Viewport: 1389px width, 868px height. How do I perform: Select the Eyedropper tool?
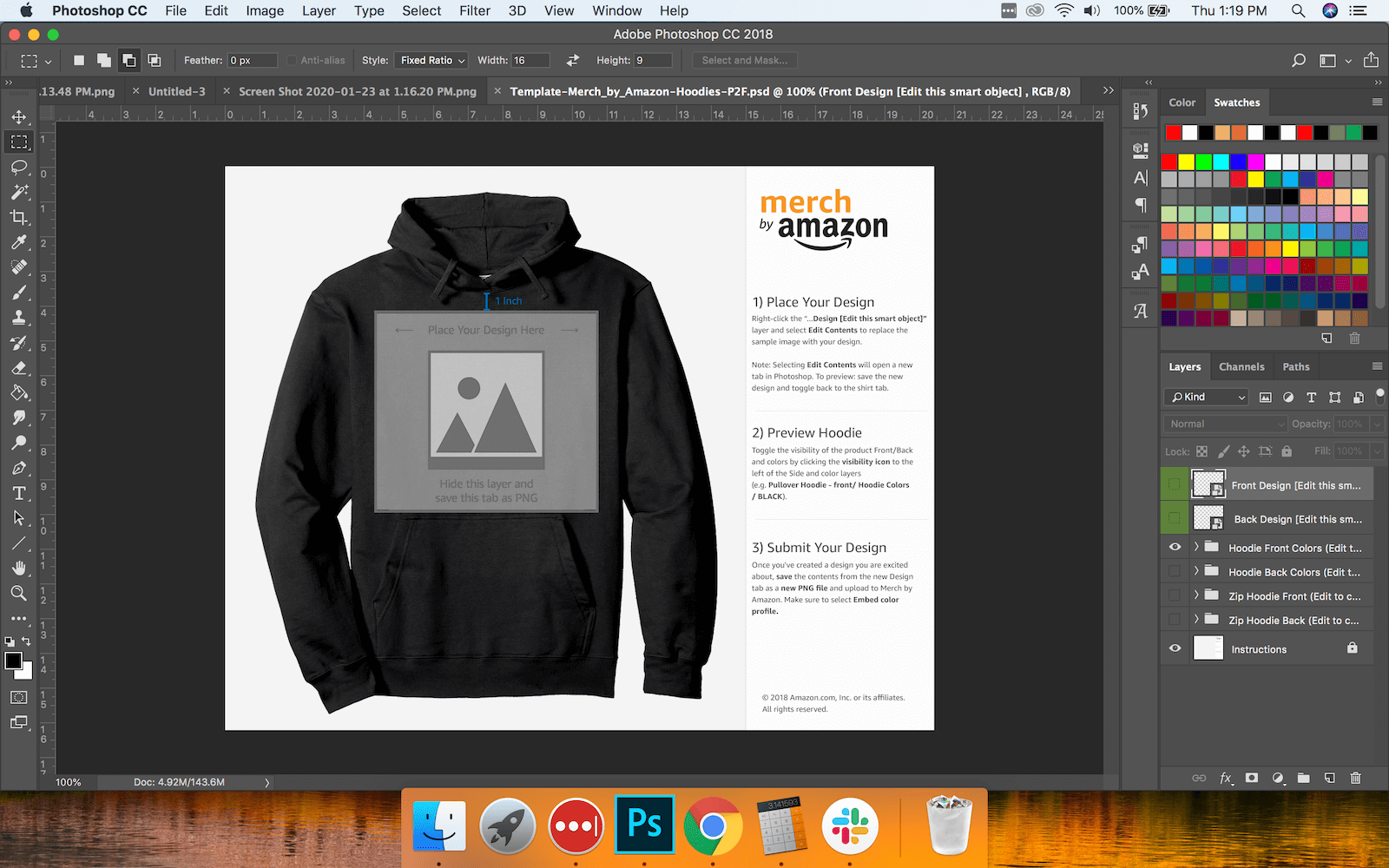pyautogui.click(x=19, y=242)
